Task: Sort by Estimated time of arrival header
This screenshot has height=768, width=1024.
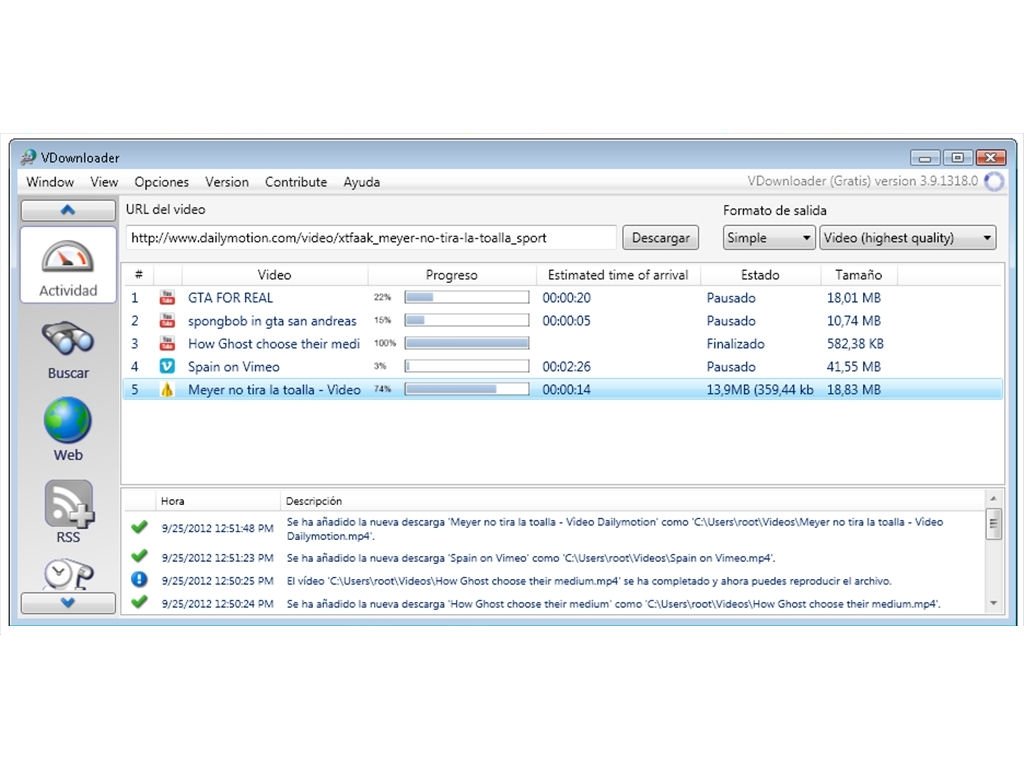Action: (x=618, y=275)
